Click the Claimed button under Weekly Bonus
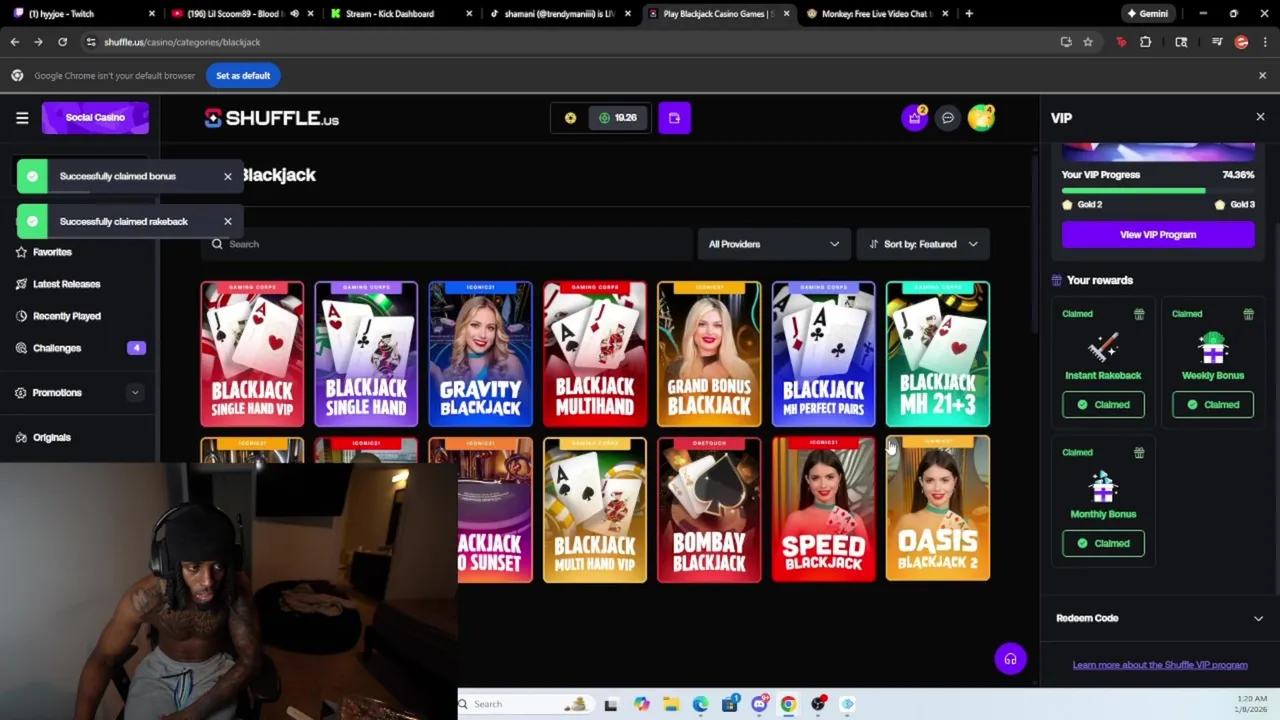The height and width of the screenshot is (720, 1280). click(1213, 405)
